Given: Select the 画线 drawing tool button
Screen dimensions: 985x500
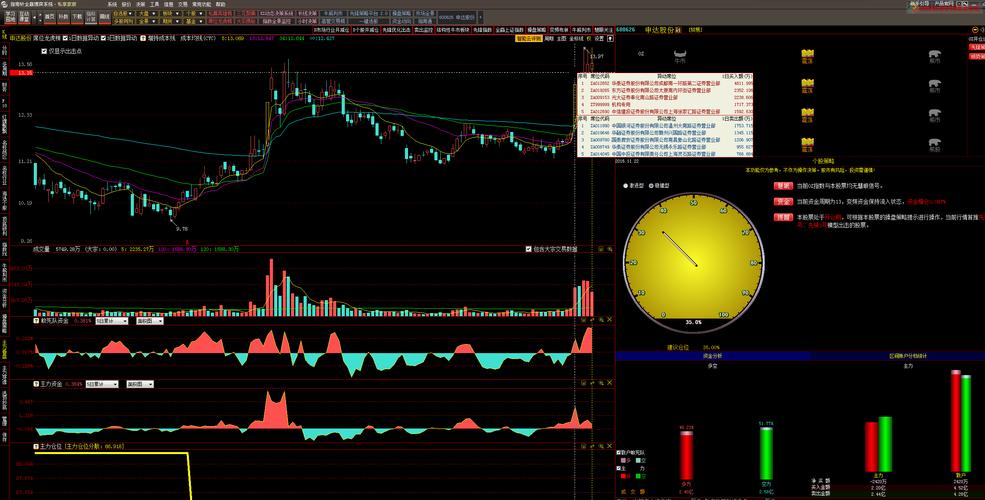Looking at the screenshot, I should click(x=104, y=16).
